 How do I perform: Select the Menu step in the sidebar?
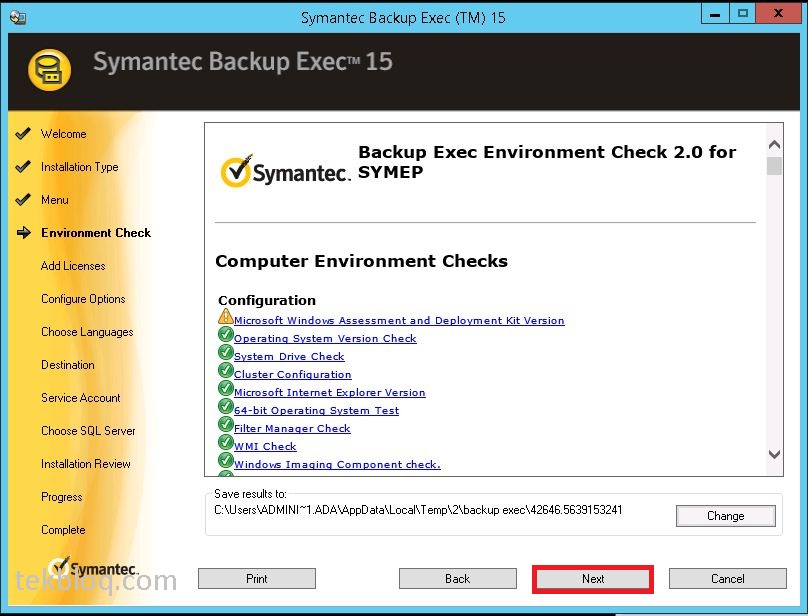pyautogui.click(x=55, y=200)
